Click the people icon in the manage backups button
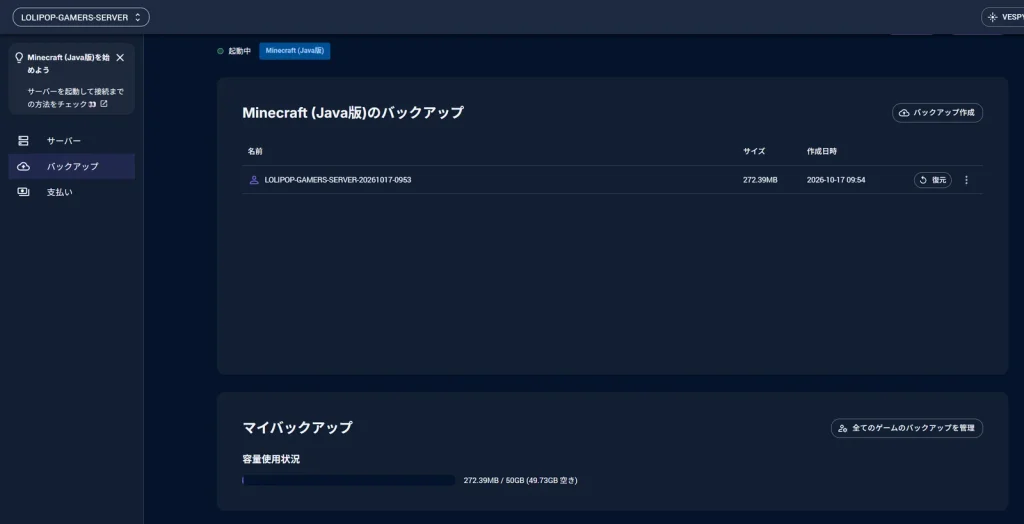Screen dimensions: 1024x524 point(843,429)
